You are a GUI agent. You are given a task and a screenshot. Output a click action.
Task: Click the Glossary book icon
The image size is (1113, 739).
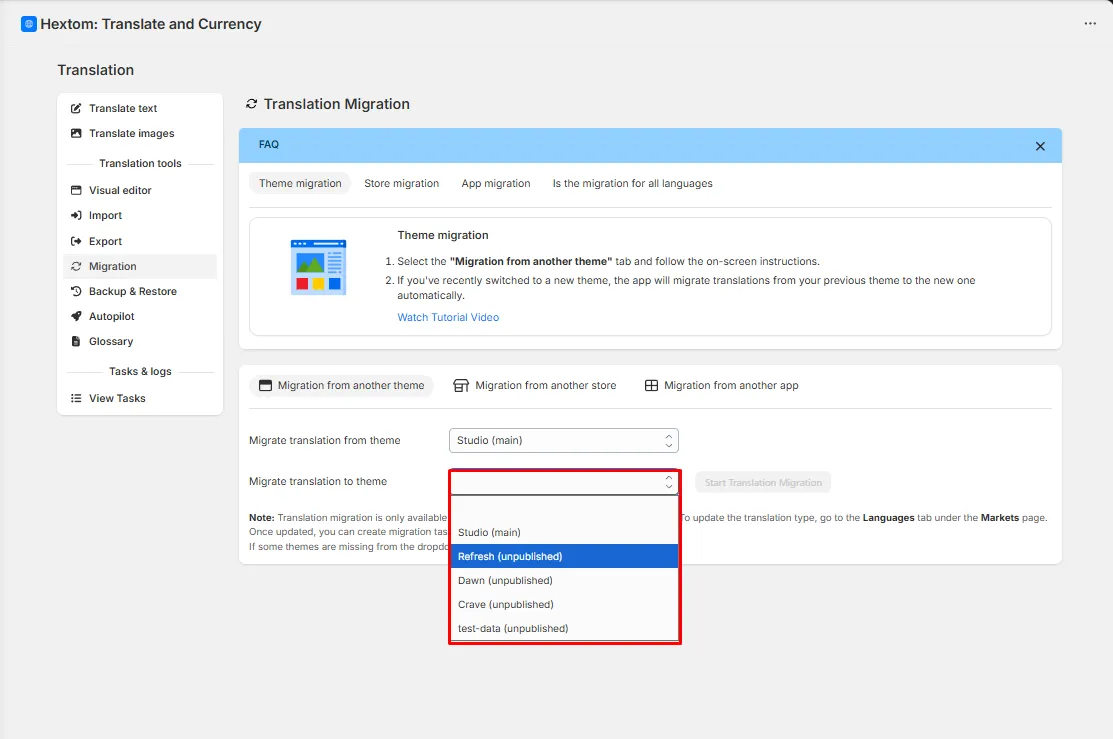coord(76,341)
